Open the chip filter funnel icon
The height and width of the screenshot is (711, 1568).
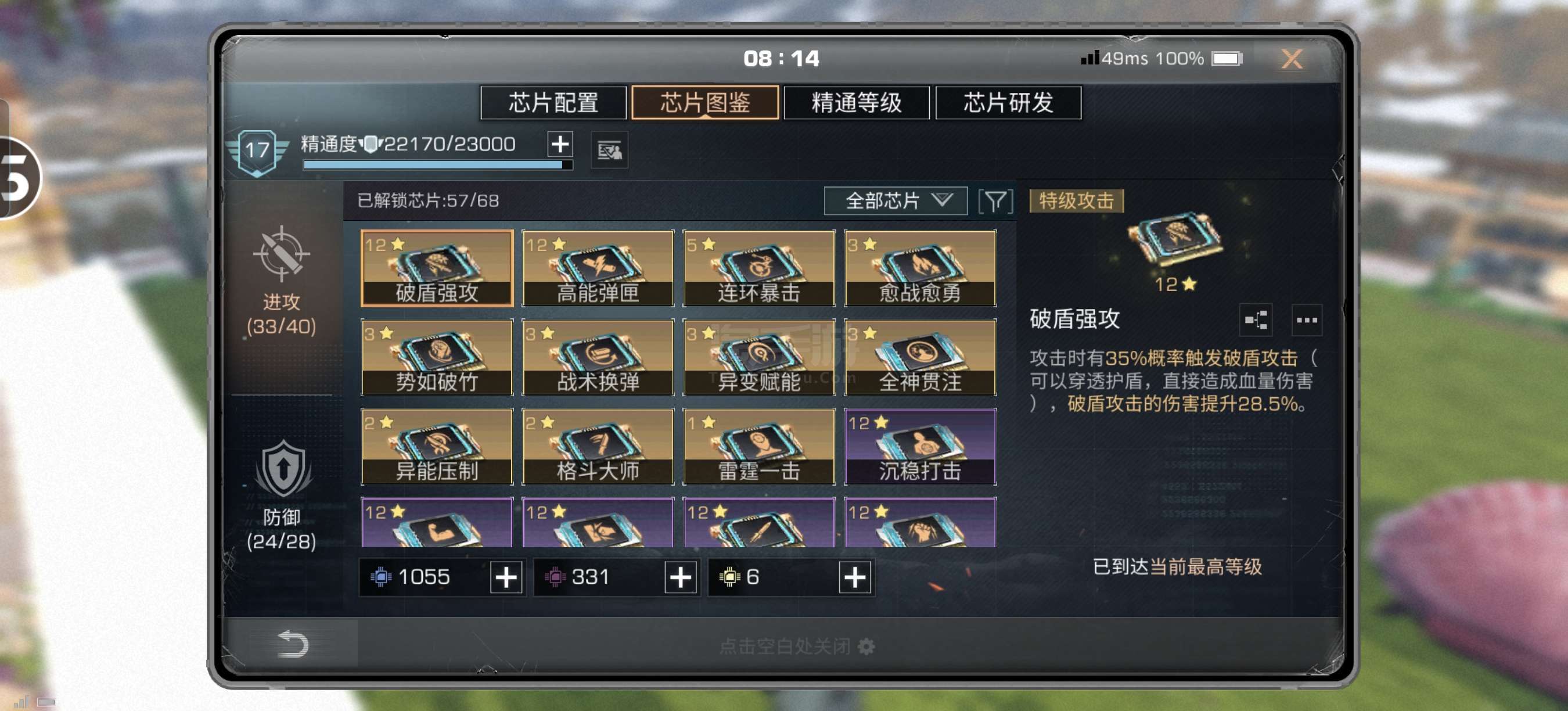click(995, 201)
